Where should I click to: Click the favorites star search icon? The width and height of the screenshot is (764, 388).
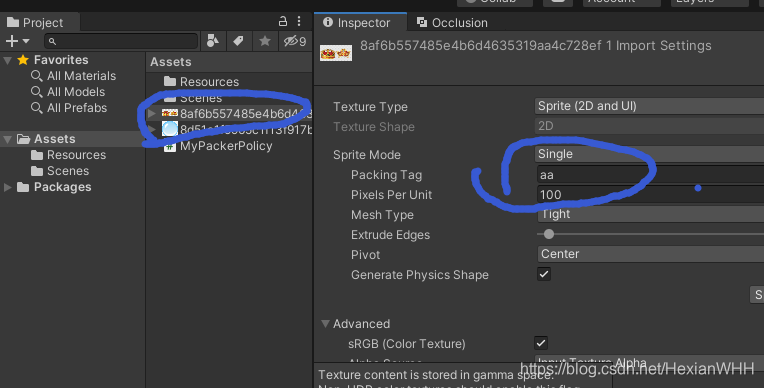pyautogui.click(x=265, y=41)
